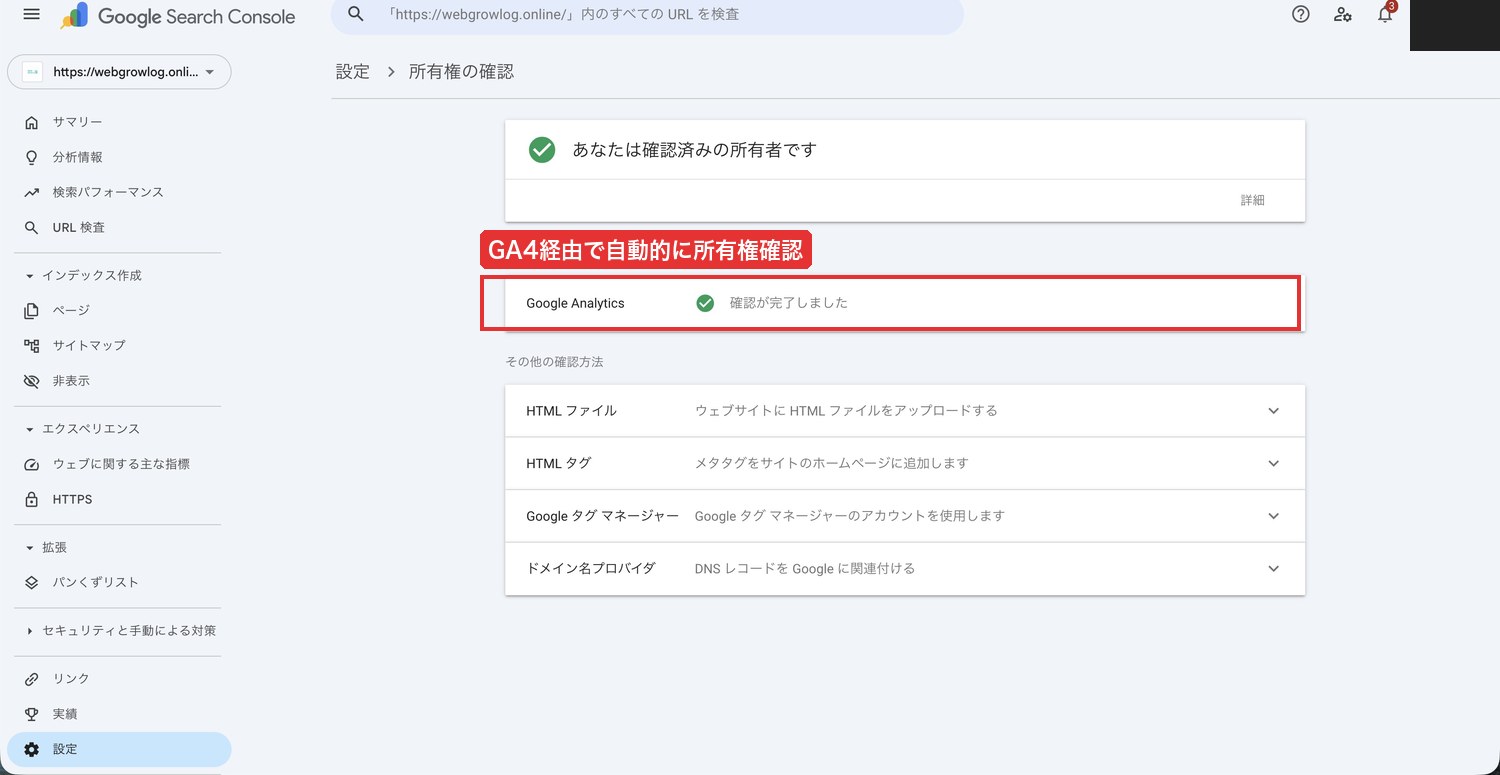Collapse the インデックス作成 section
This screenshot has height=775, width=1500.
[30, 275]
